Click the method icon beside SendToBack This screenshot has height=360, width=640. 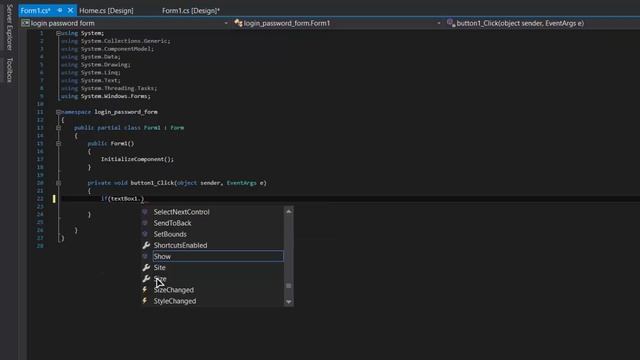tap(145, 223)
